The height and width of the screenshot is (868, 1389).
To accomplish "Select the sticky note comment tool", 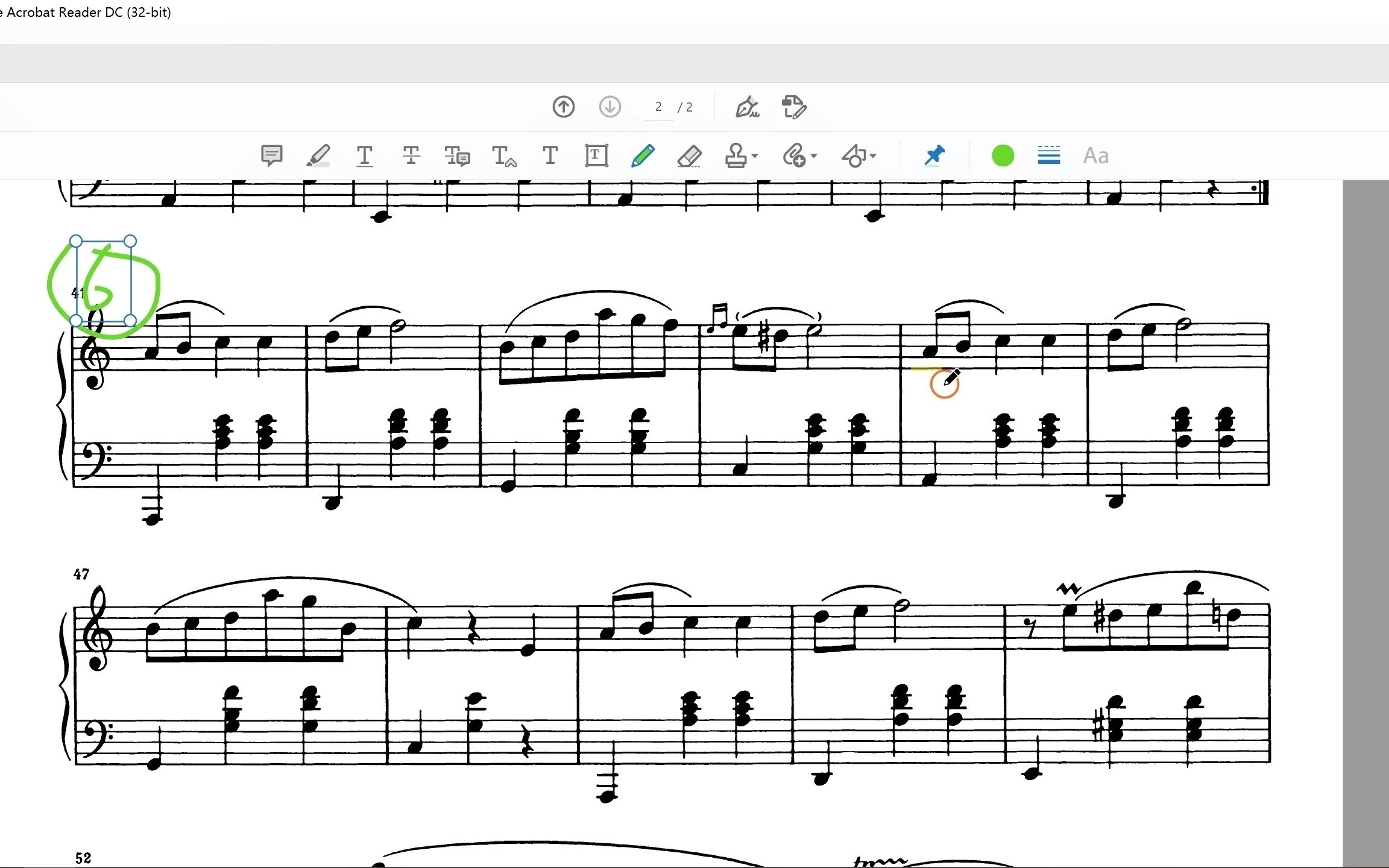I will coord(272,156).
